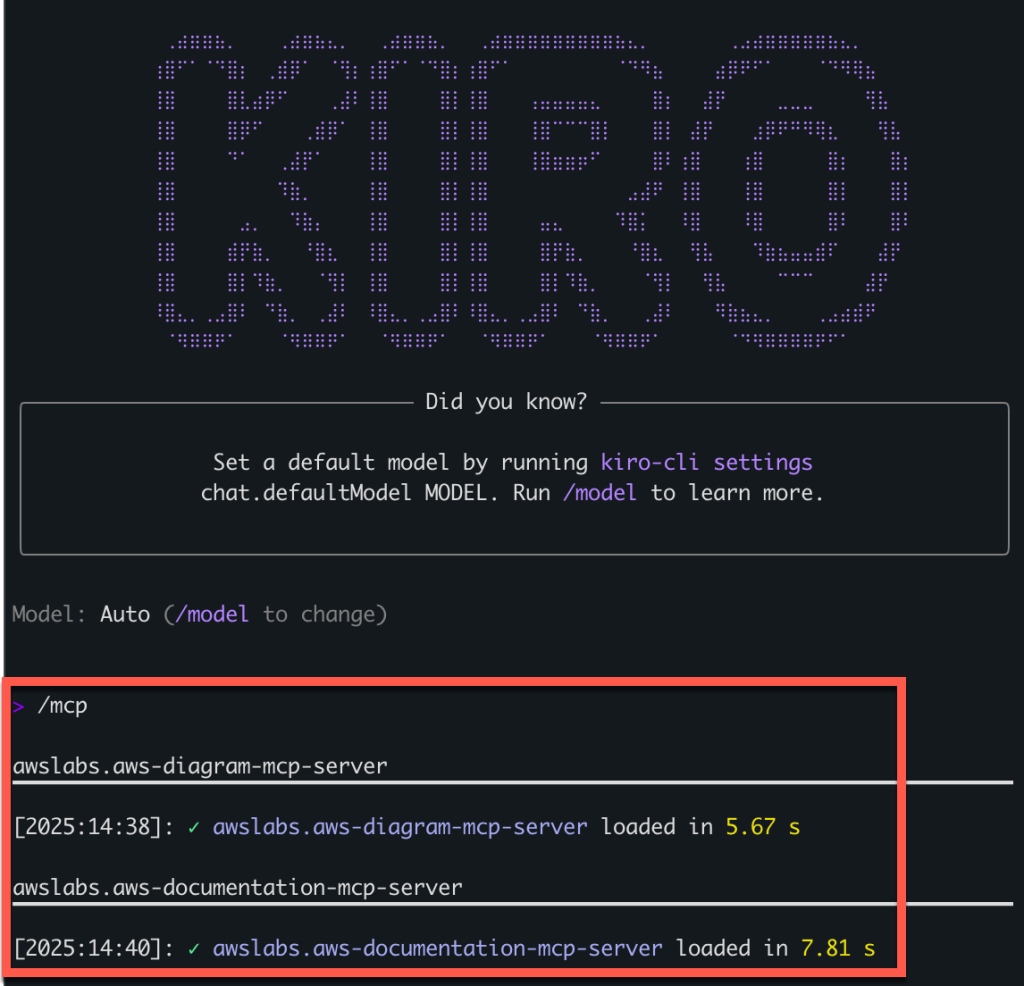
Task: Click the '/mcp' command text
Action: click(63, 707)
